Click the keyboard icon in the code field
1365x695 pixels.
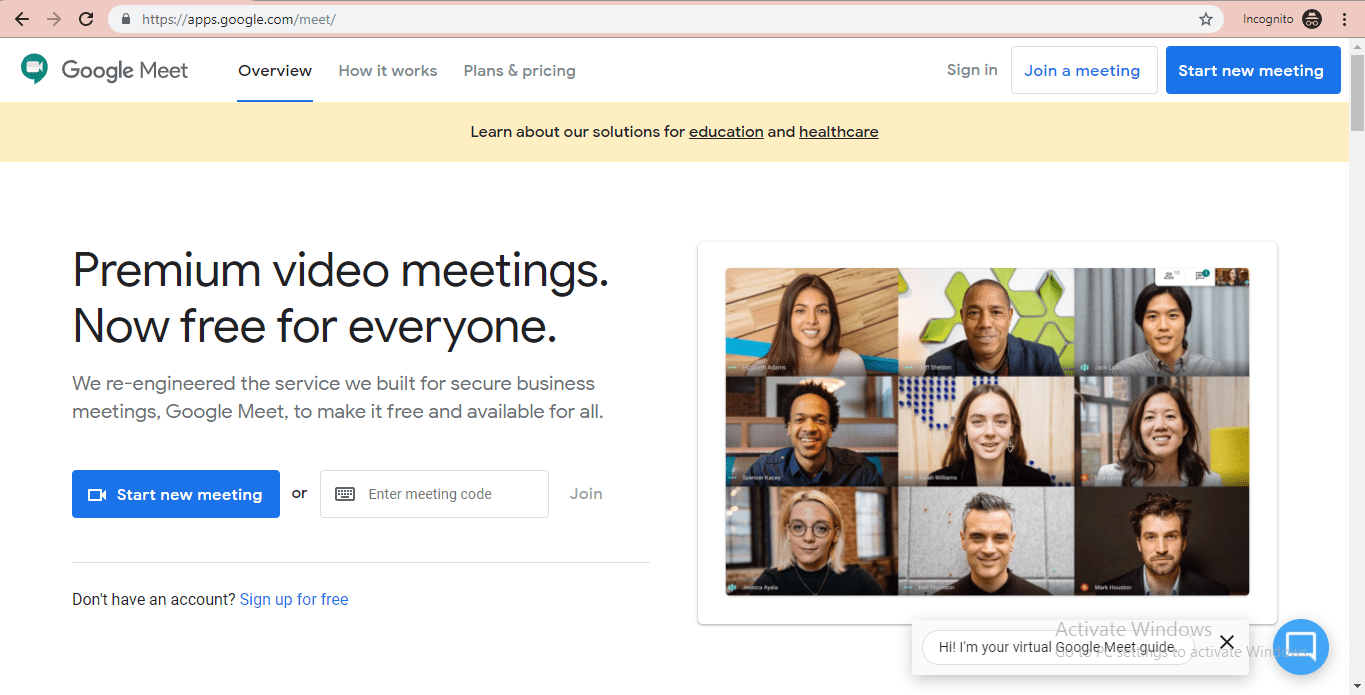coord(345,494)
